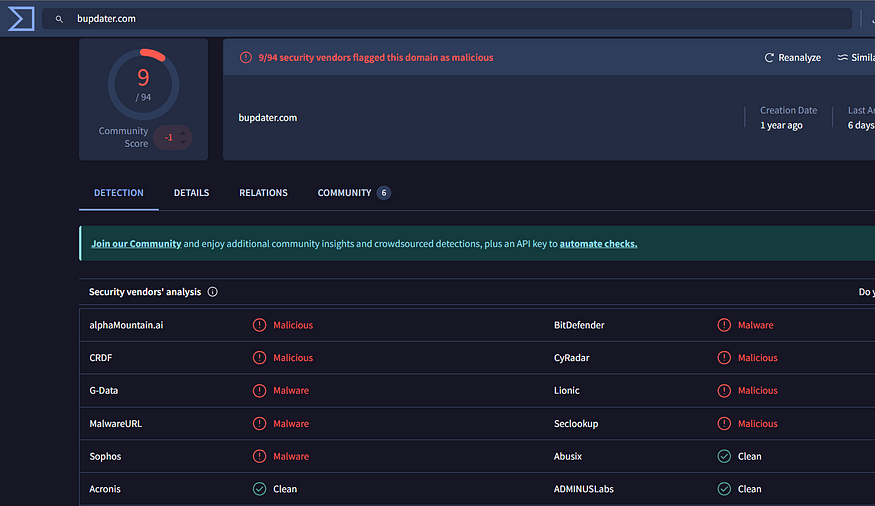Select the Acronis vendor name
Viewport: 875px width, 506px height.
point(105,489)
